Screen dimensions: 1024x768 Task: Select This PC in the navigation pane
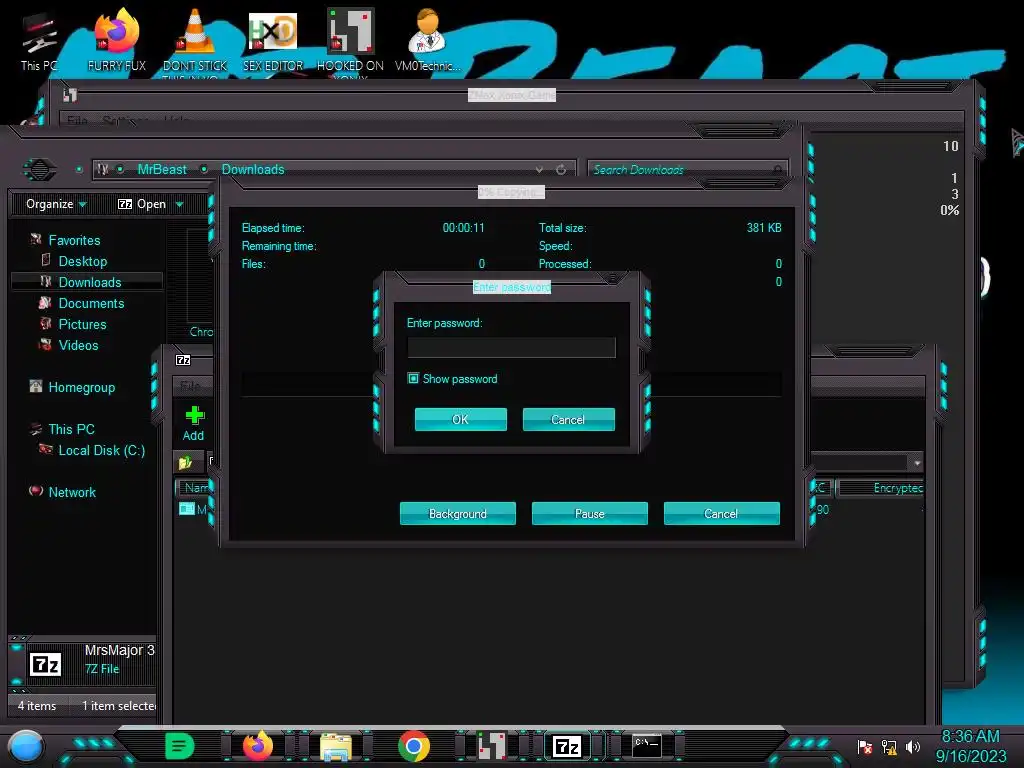pyautogui.click(x=72, y=429)
